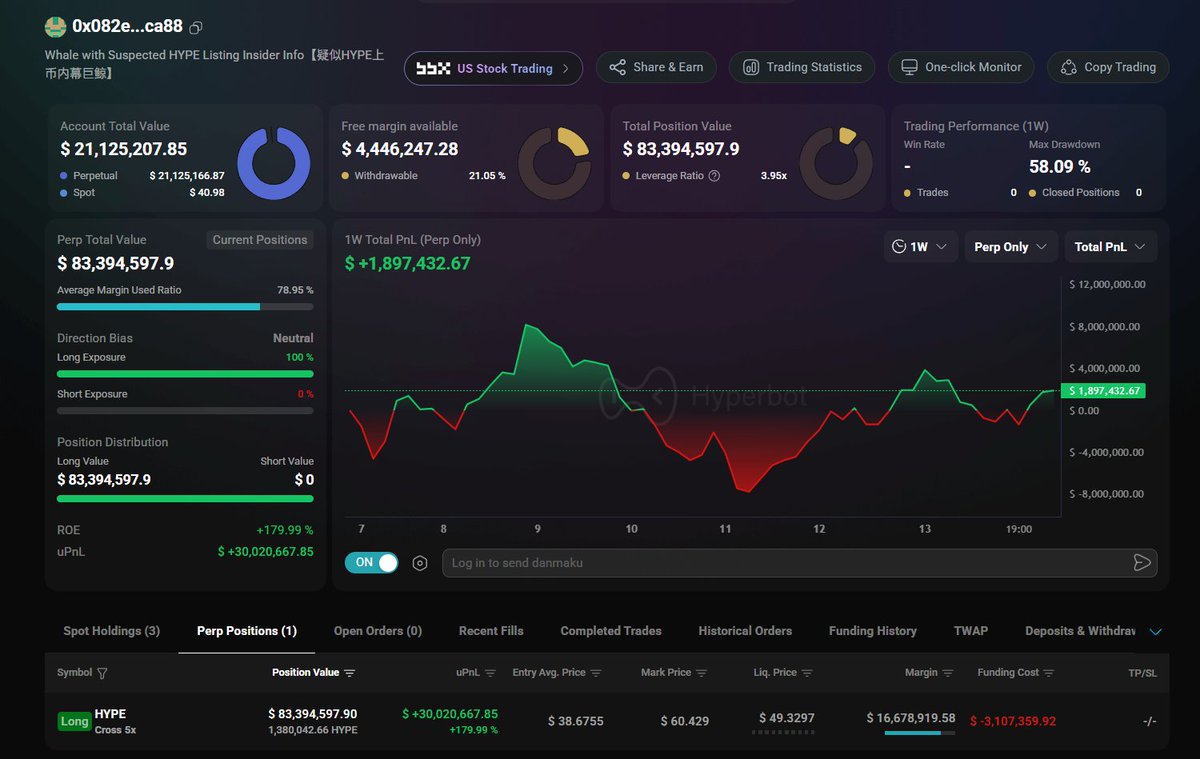Open the Open Orders (0) tab
The width and height of the screenshot is (1200, 759).
click(x=378, y=631)
